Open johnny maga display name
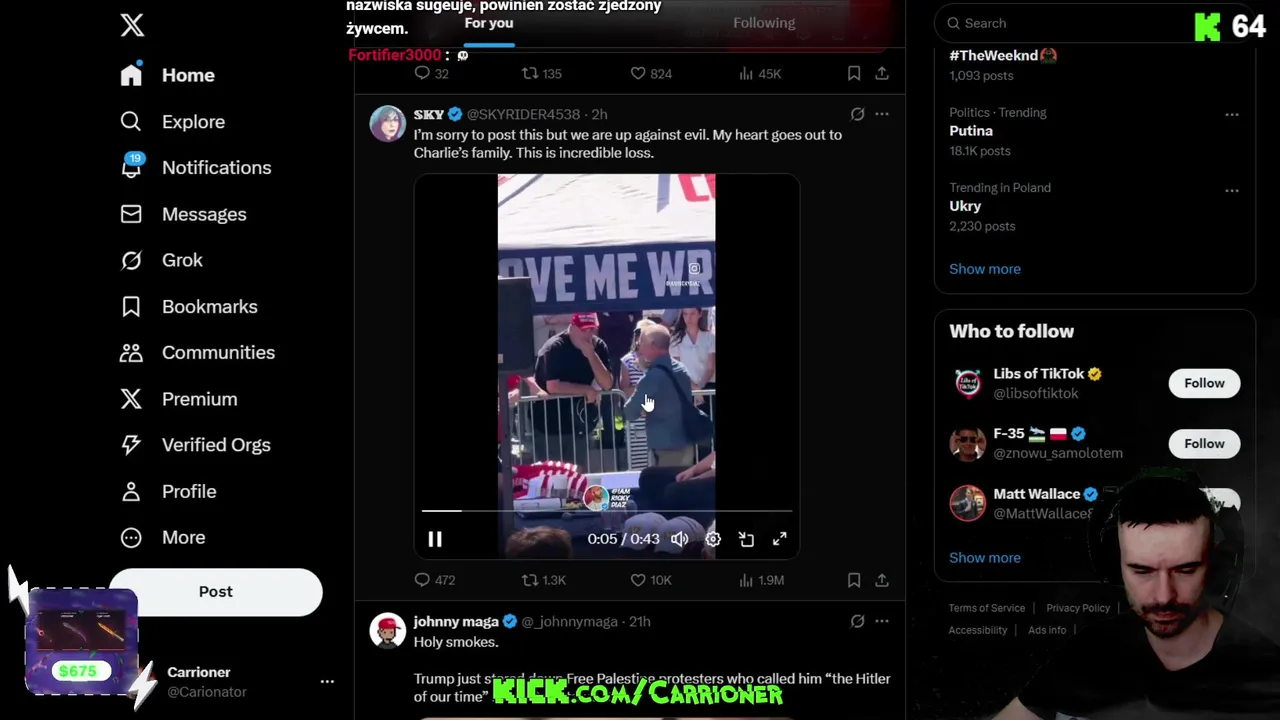Image resolution: width=1280 pixels, height=720 pixels. click(456, 621)
